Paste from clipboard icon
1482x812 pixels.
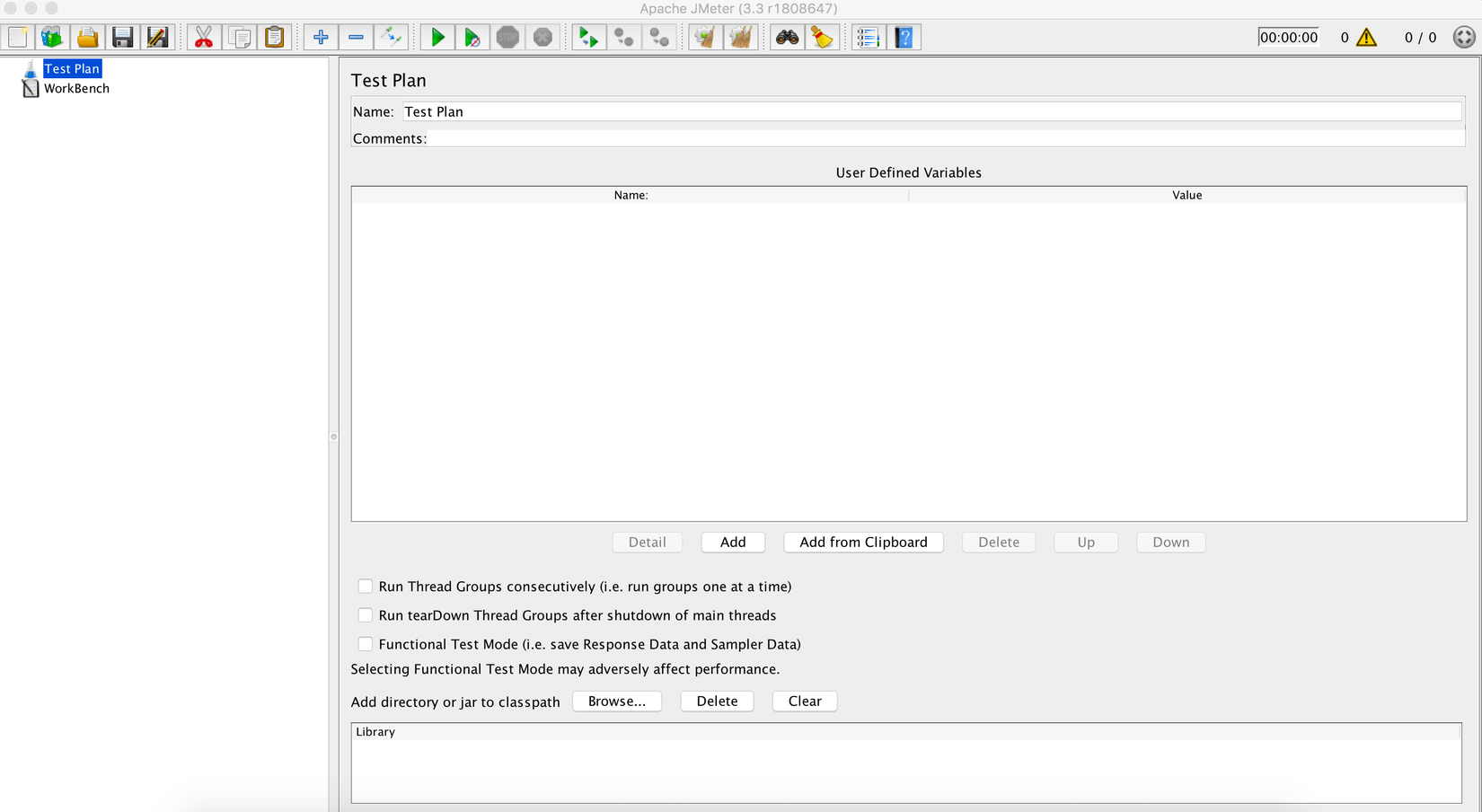pyautogui.click(x=275, y=37)
